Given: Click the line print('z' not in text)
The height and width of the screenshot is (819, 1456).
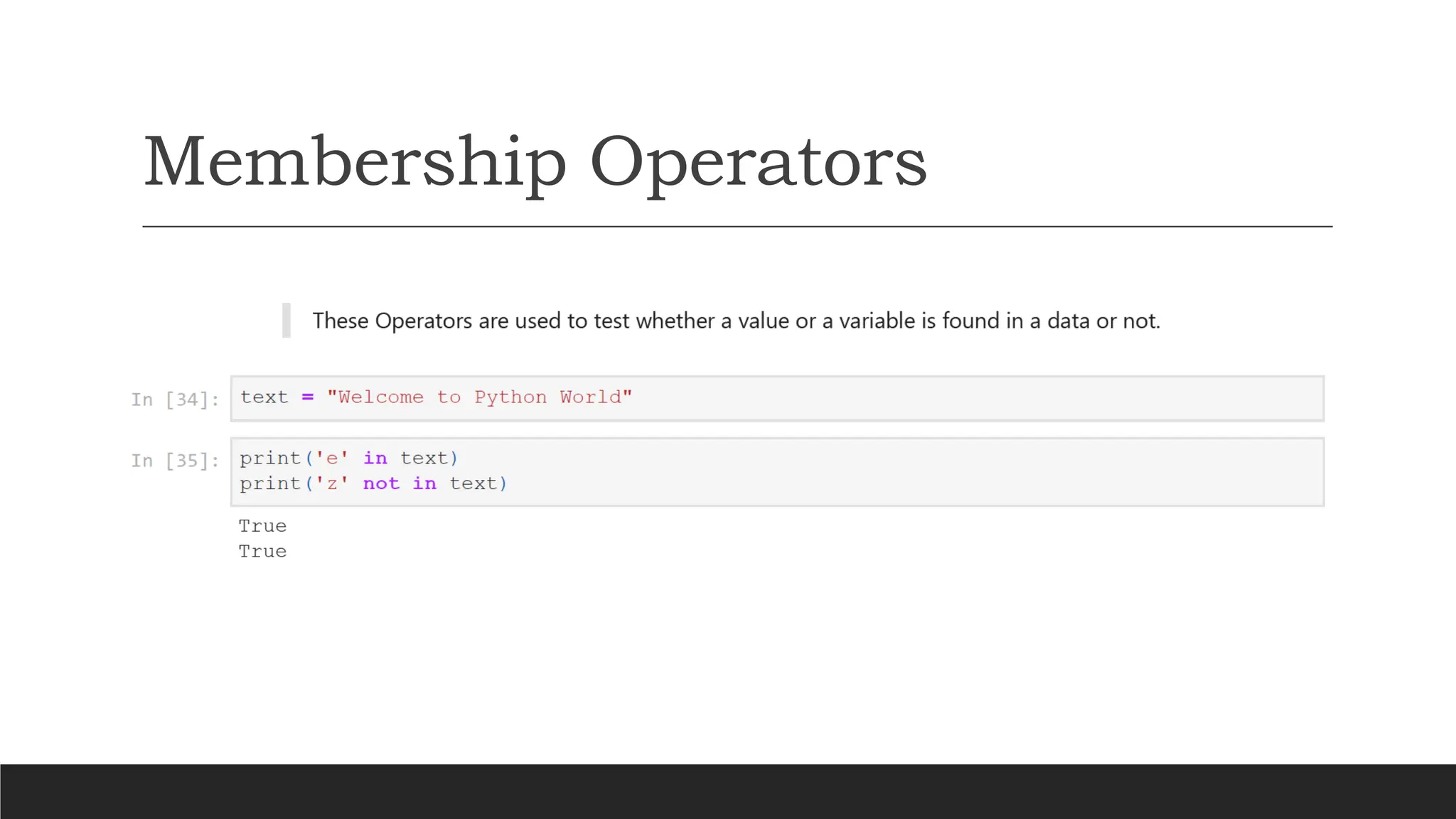Looking at the screenshot, I should click(x=373, y=483).
